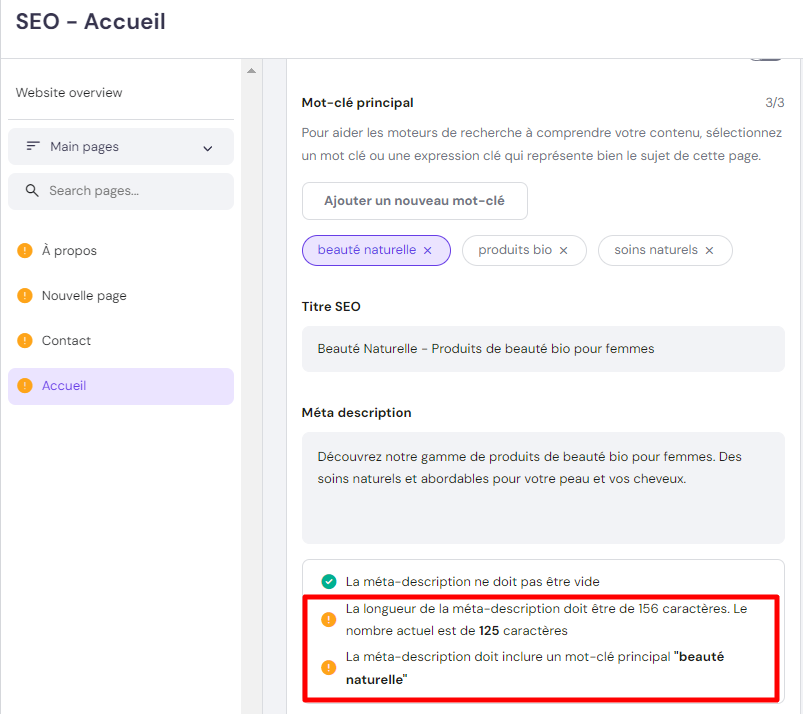Viewport: 803px width, 714px height.
Task: Click Ajouter un nouveau mot-clé
Action: point(414,201)
